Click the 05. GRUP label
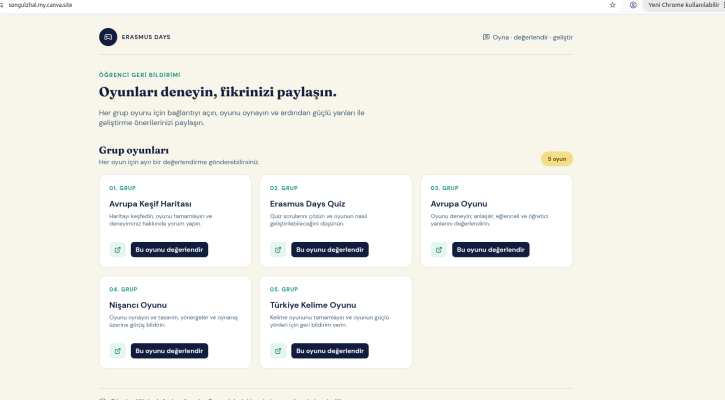 click(x=284, y=289)
